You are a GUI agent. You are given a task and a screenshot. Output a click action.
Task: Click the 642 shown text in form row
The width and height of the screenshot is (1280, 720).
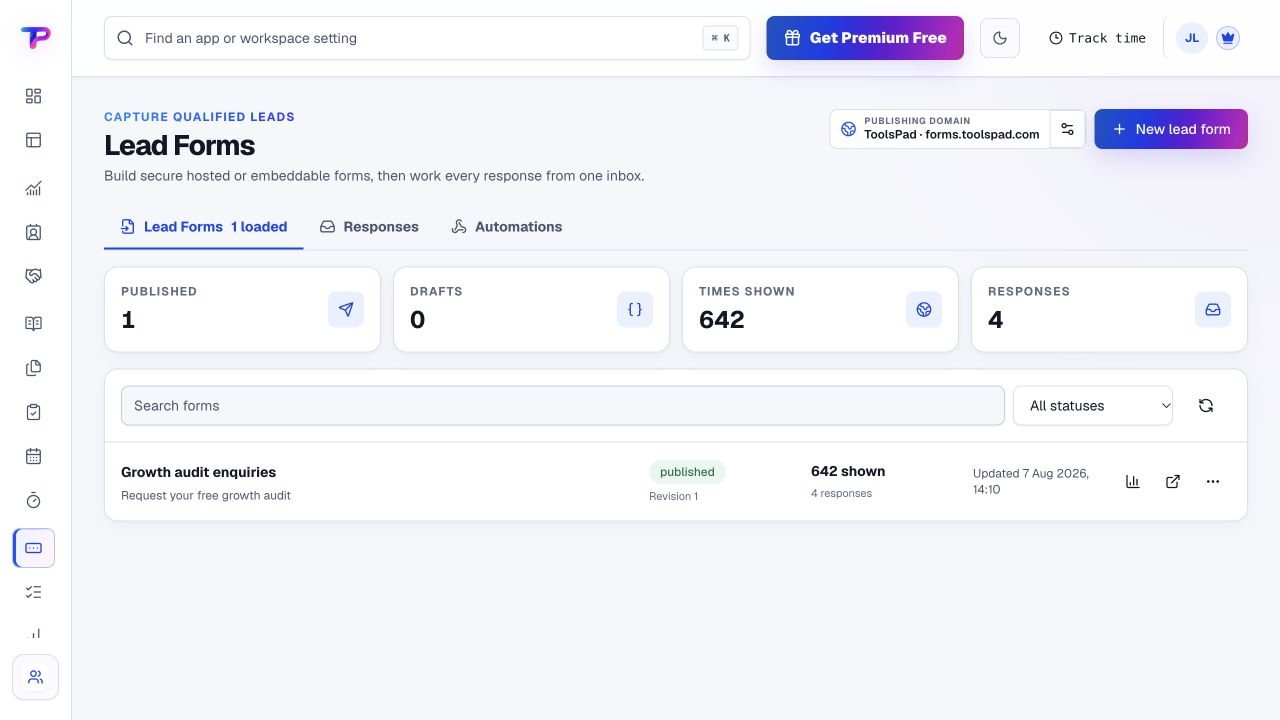(x=848, y=471)
